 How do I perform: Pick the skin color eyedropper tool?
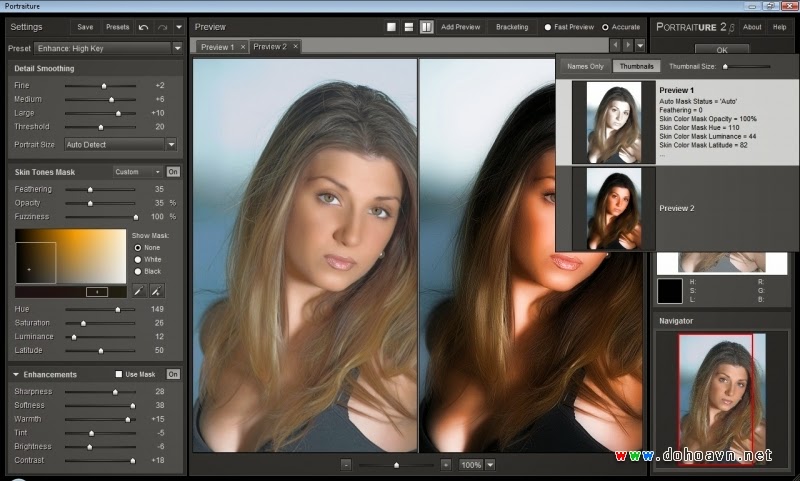(138, 291)
